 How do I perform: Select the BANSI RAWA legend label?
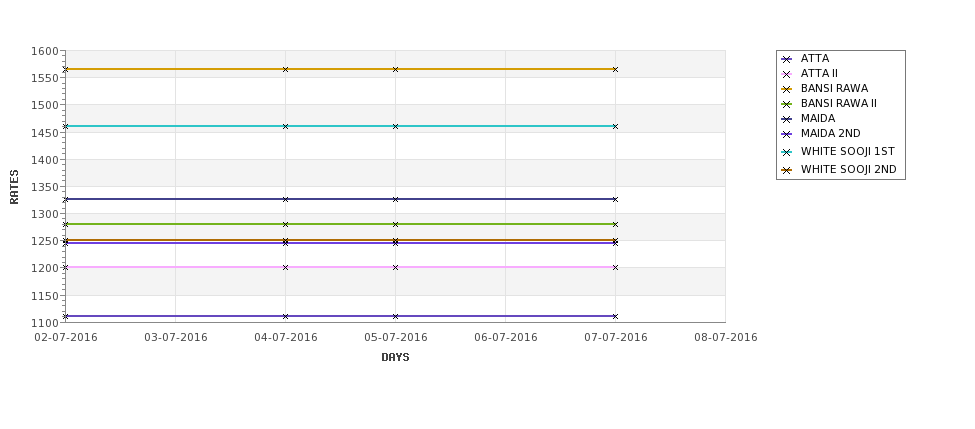(x=834, y=89)
